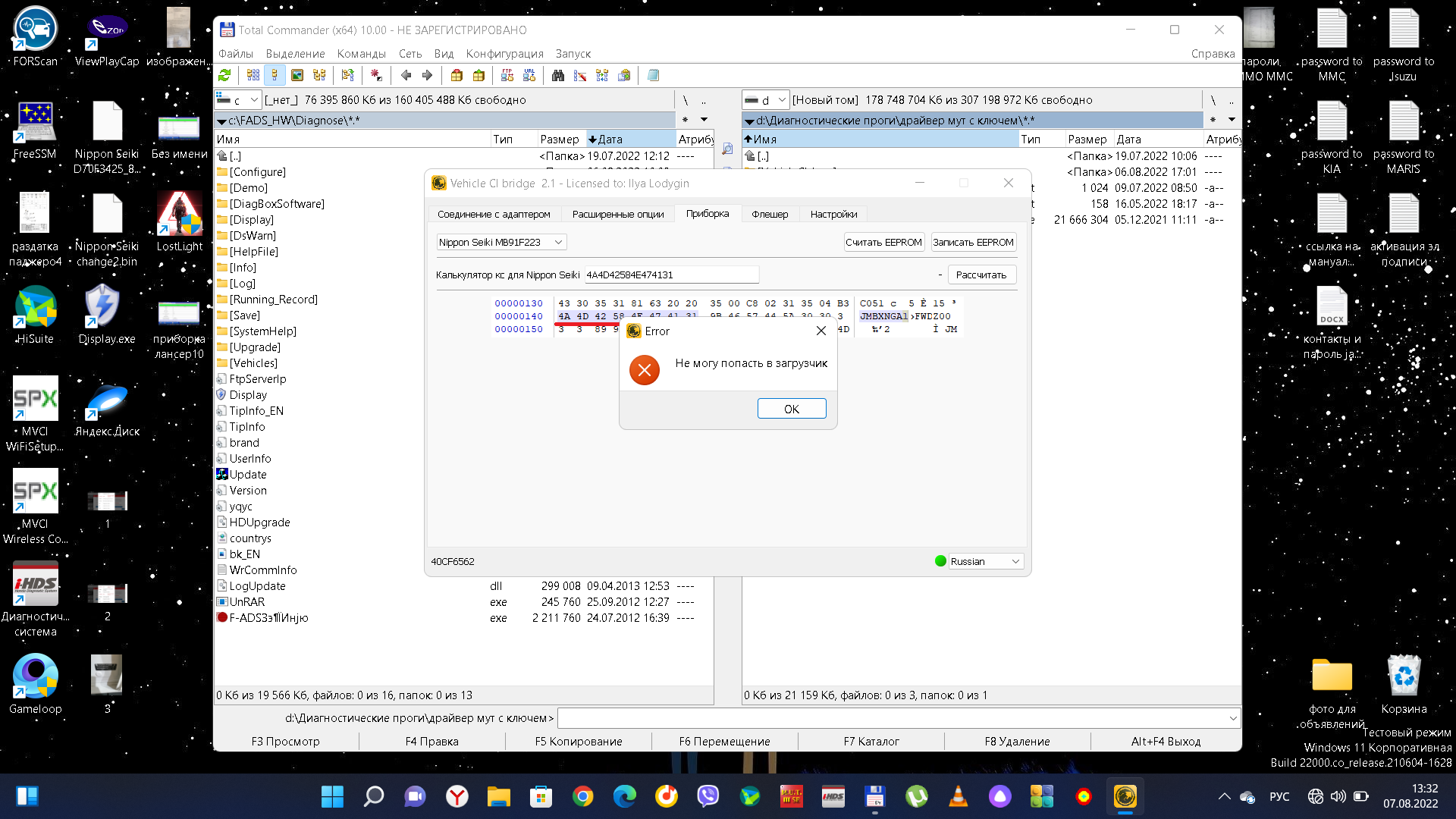Click the thumbnail view toolbar icon
The image size is (1456, 819).
(x=297, y=75)
